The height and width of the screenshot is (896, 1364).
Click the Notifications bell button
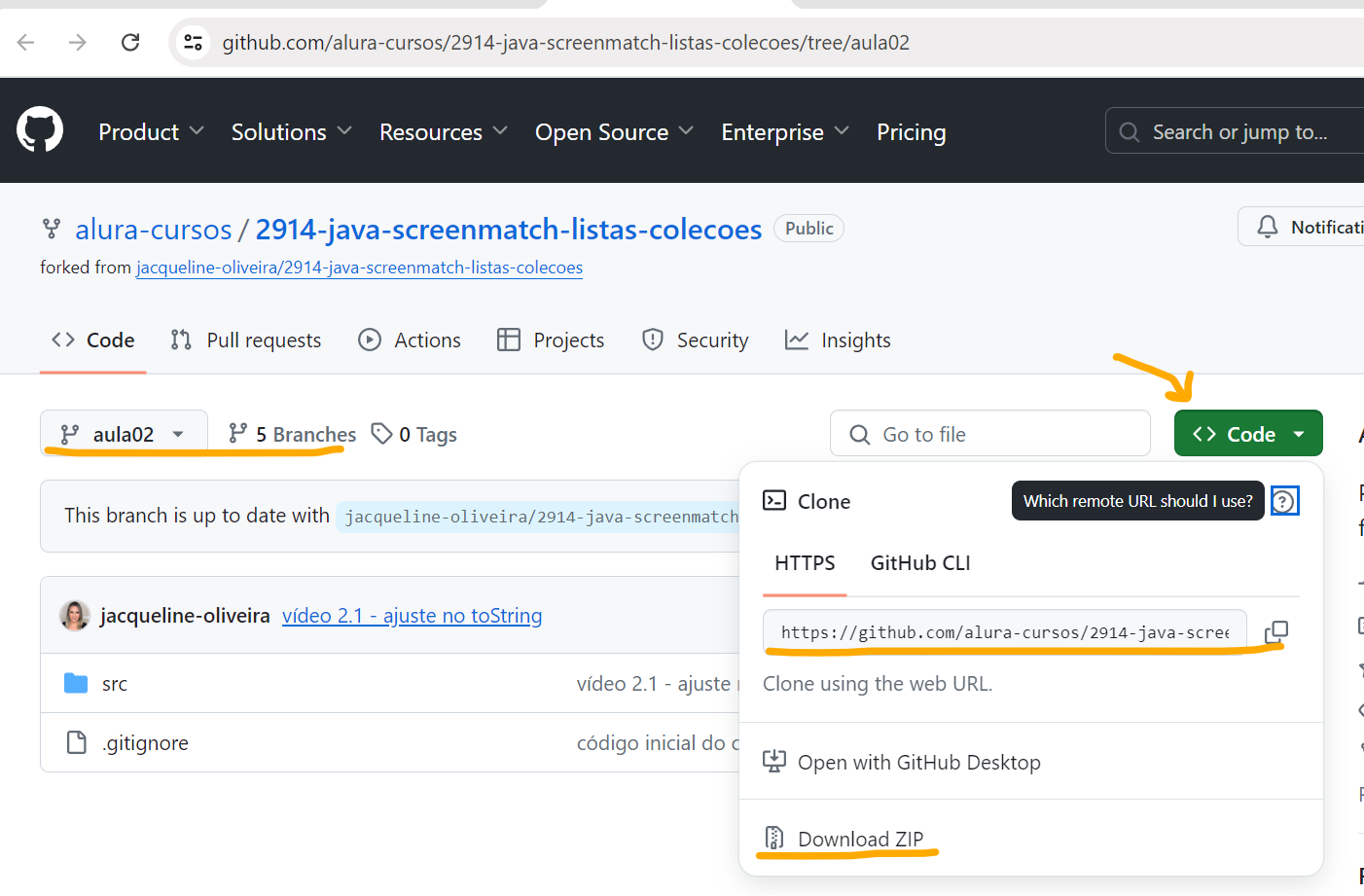click(x=1302, y=227)
